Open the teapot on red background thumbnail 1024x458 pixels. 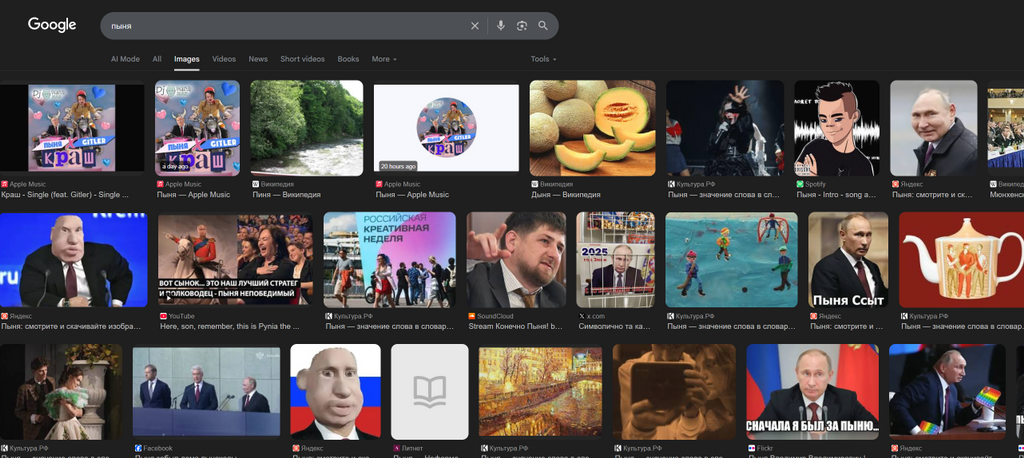point(961,259)
